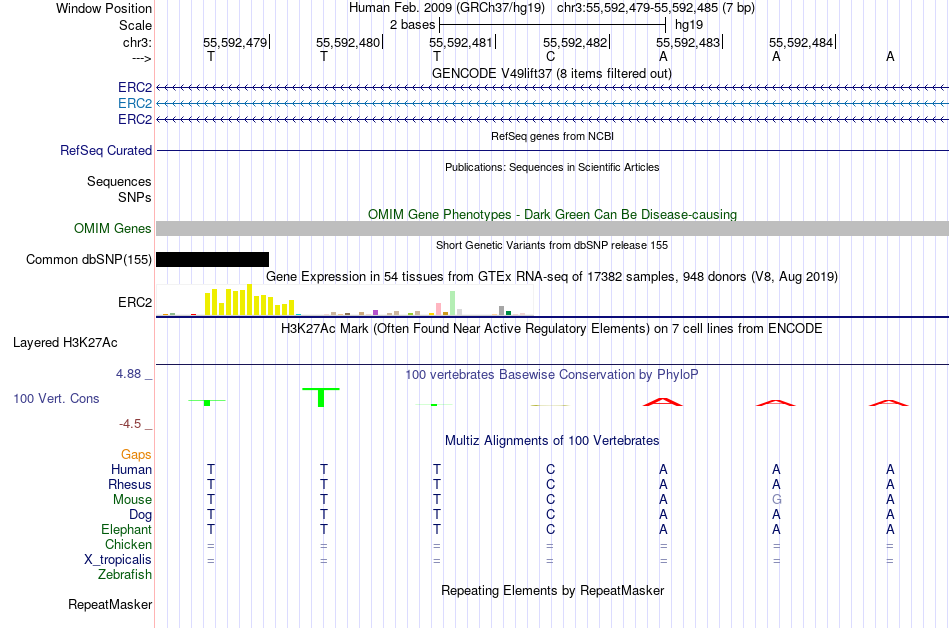Click Short Genetic Variants dbSNP release title
Image resolution: width=950 pixels, height=628 pixels.
tap(552, 245)
